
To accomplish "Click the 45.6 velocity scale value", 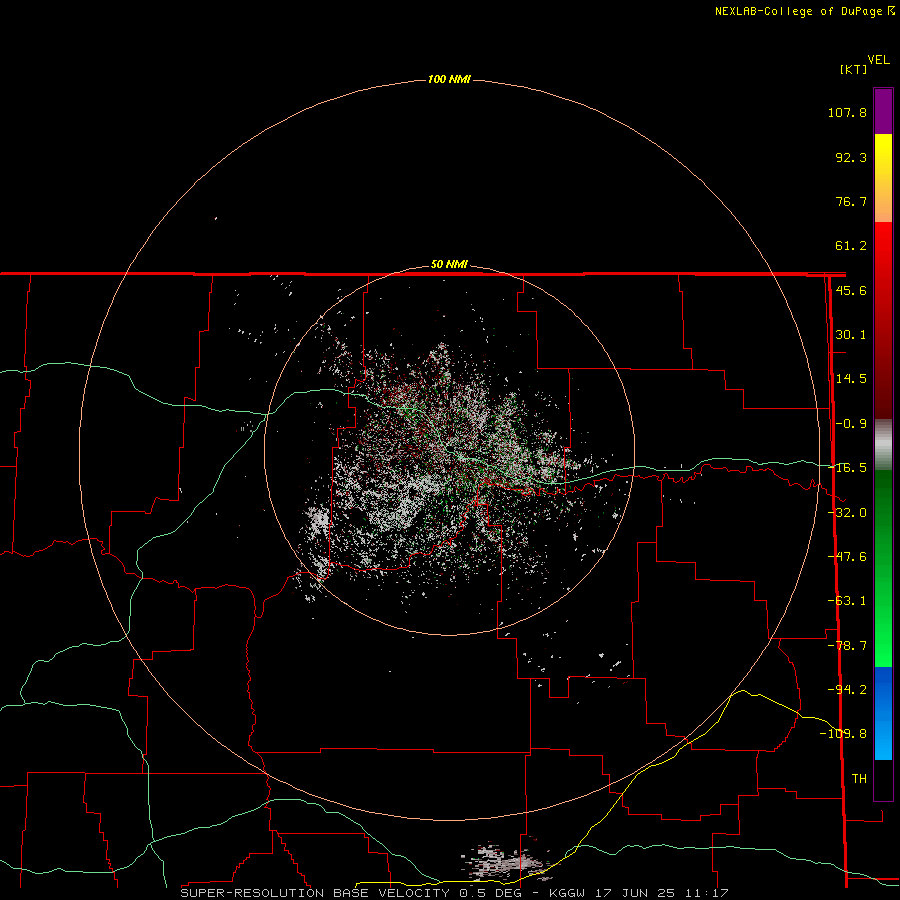I will click(851, 290).
